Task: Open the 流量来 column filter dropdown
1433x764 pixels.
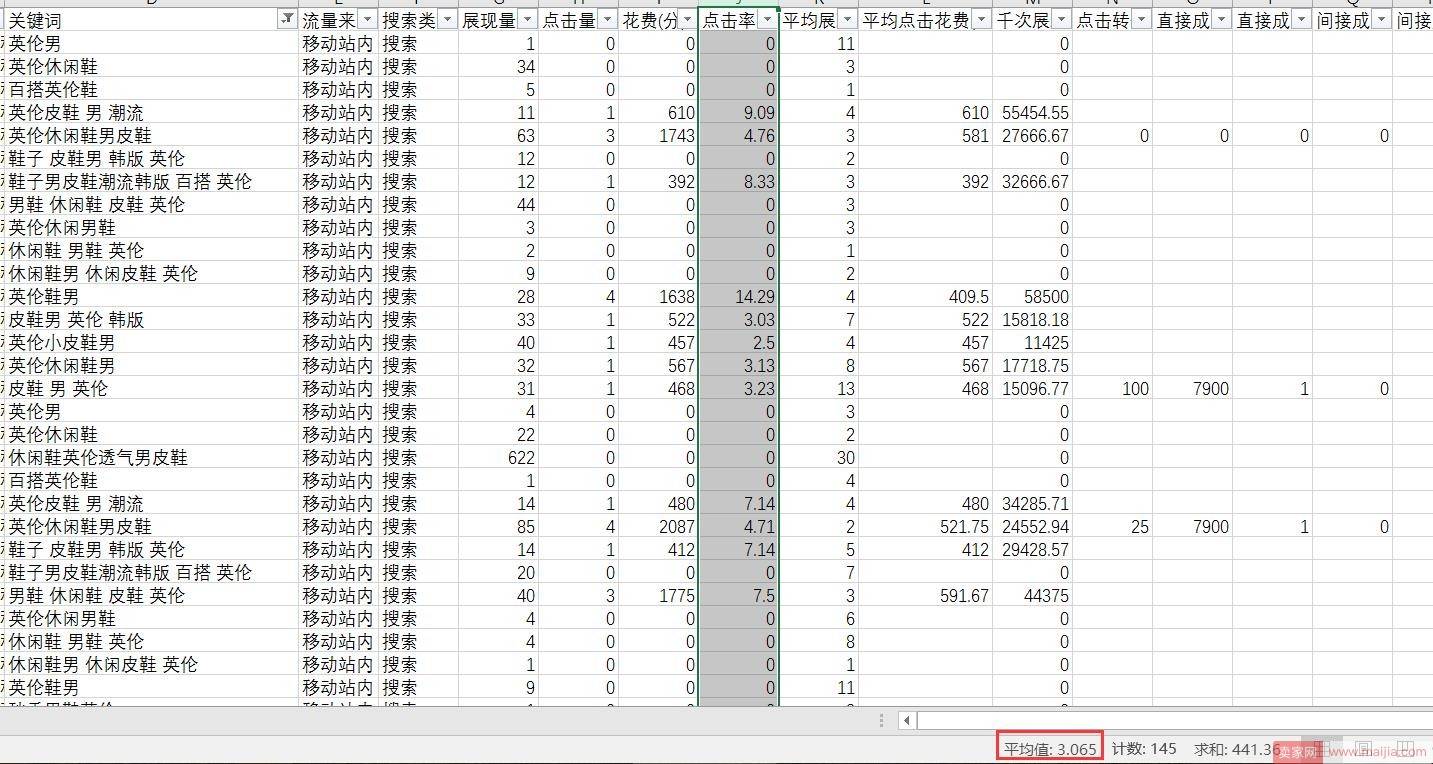Action: 367,20
